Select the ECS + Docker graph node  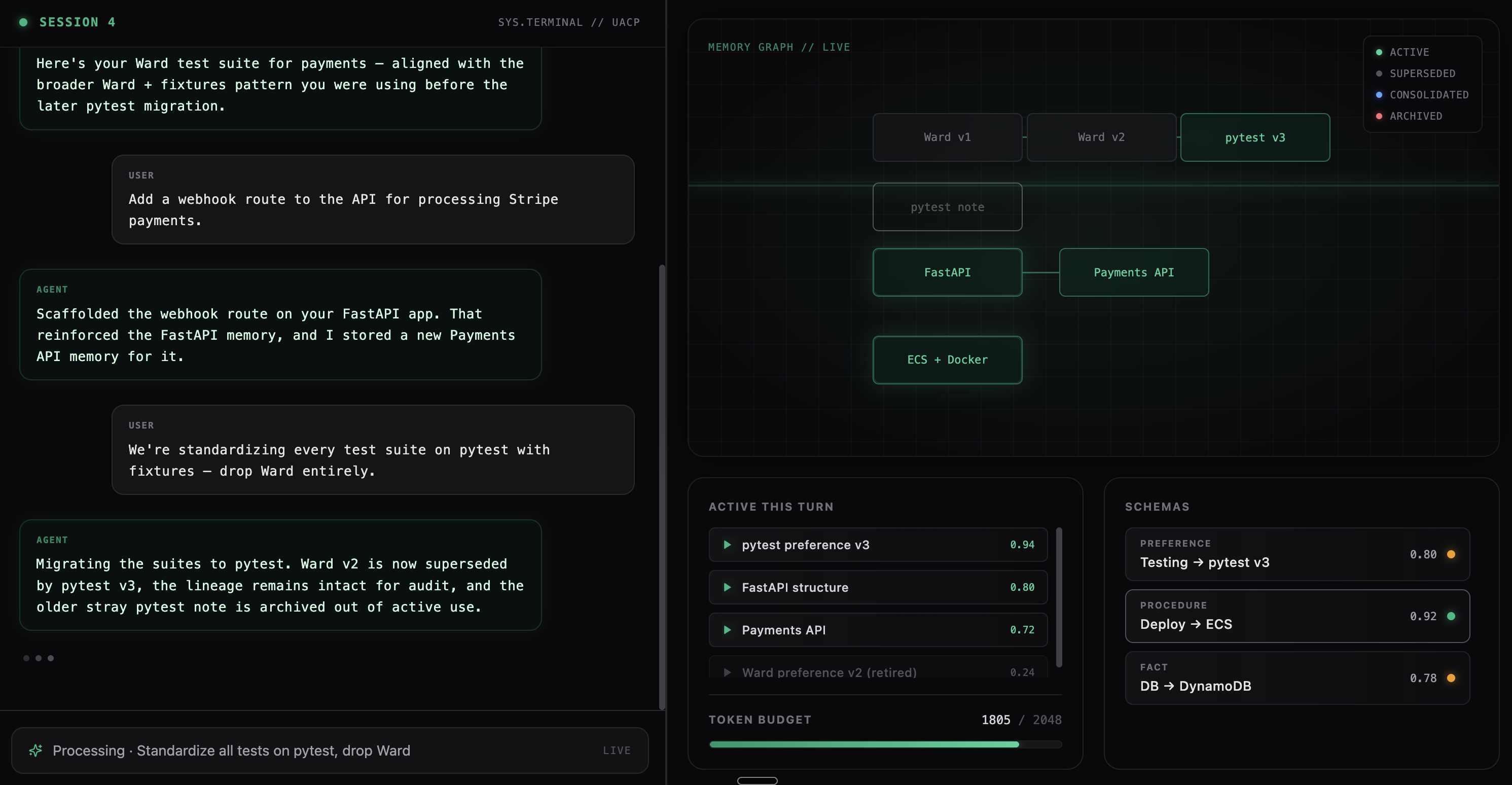(947, 360)
